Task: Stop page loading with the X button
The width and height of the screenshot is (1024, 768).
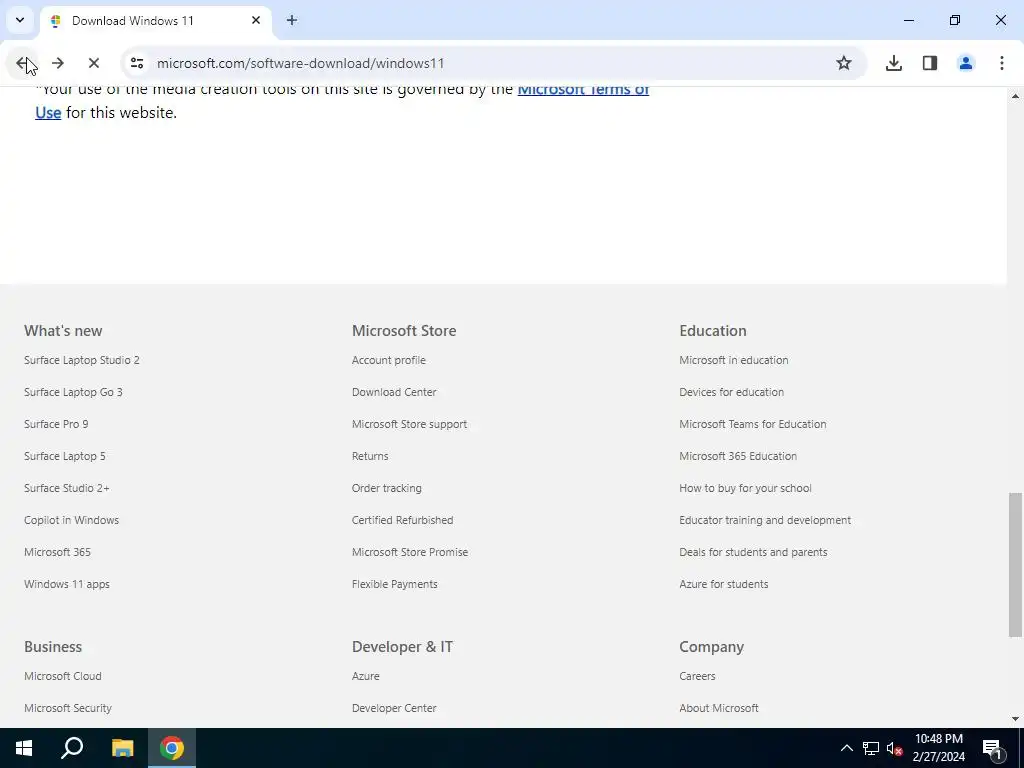Action: tap(94, 63)
